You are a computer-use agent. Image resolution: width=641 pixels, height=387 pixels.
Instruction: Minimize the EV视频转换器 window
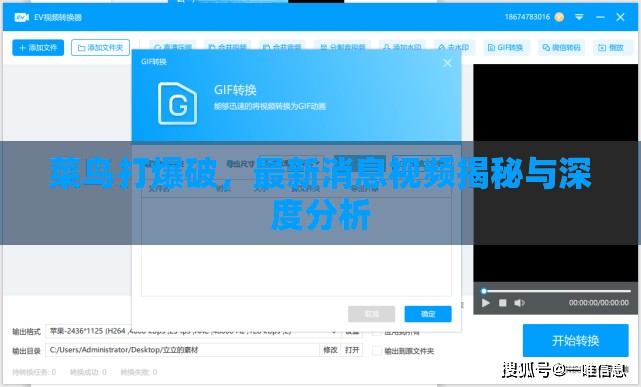point(600,17)
